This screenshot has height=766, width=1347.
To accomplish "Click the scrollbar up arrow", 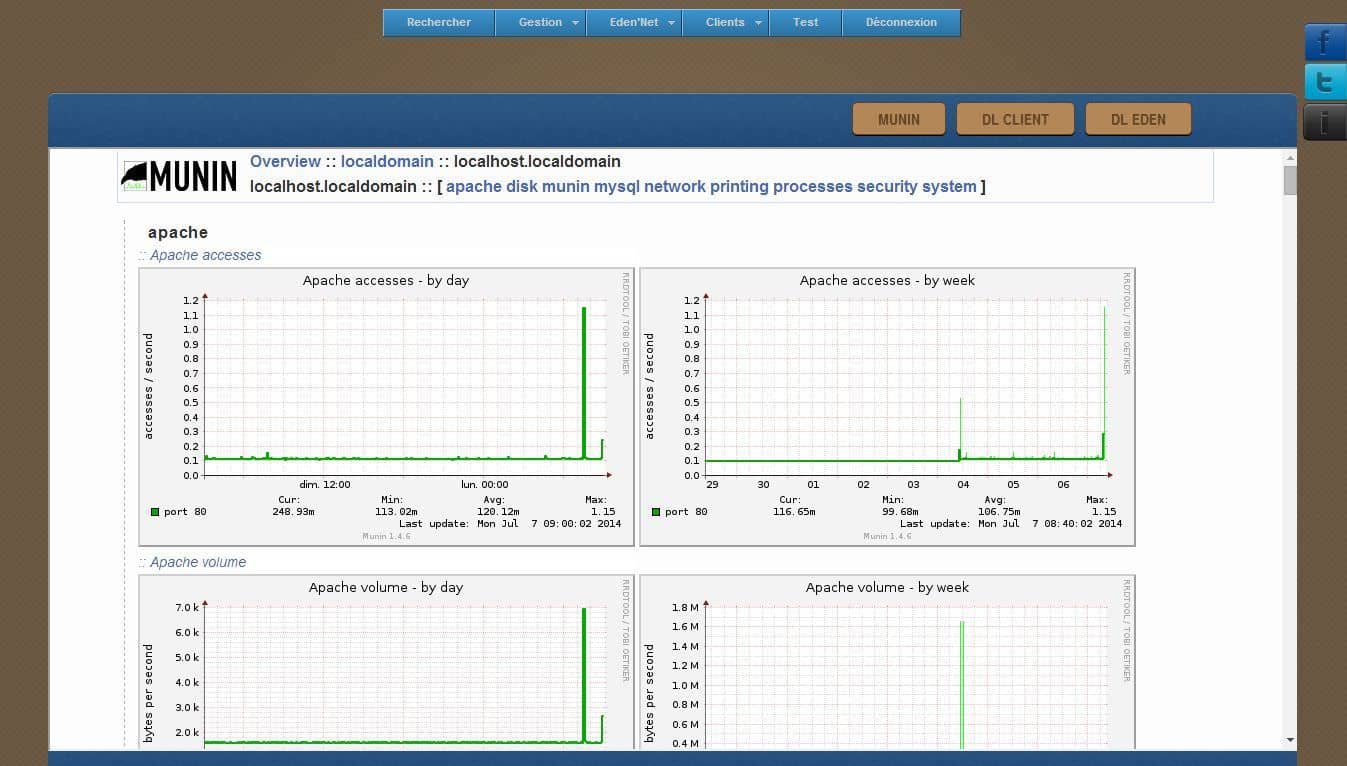I will point(1290,158).
